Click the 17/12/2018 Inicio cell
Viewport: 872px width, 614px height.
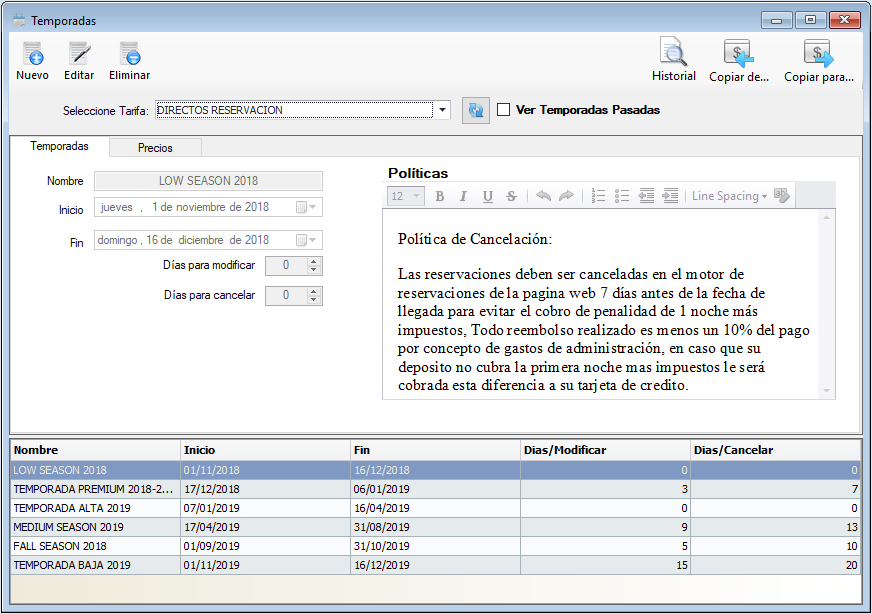pos(266,489)
